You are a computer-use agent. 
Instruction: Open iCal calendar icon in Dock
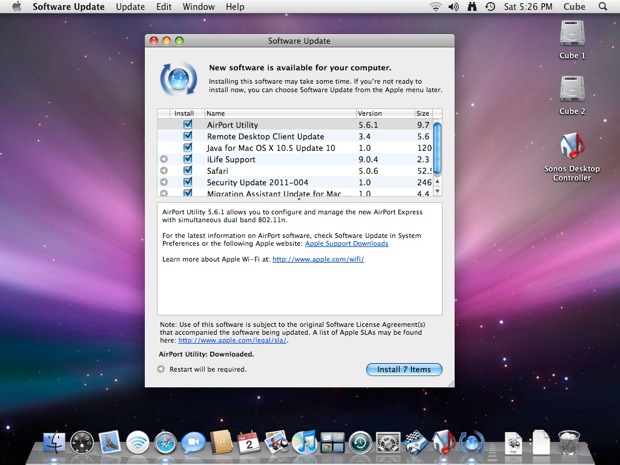tap(249, 442)
